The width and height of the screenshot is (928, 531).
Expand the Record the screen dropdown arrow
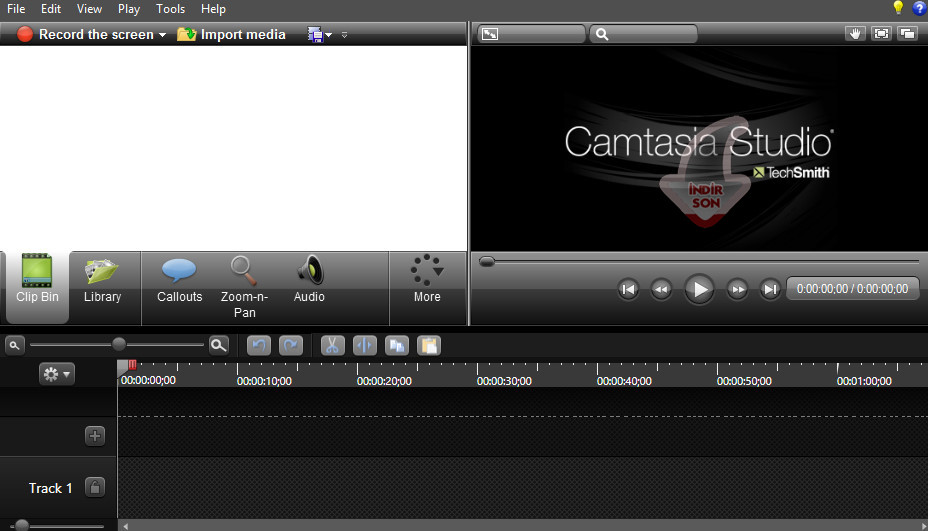click(162, 35)
